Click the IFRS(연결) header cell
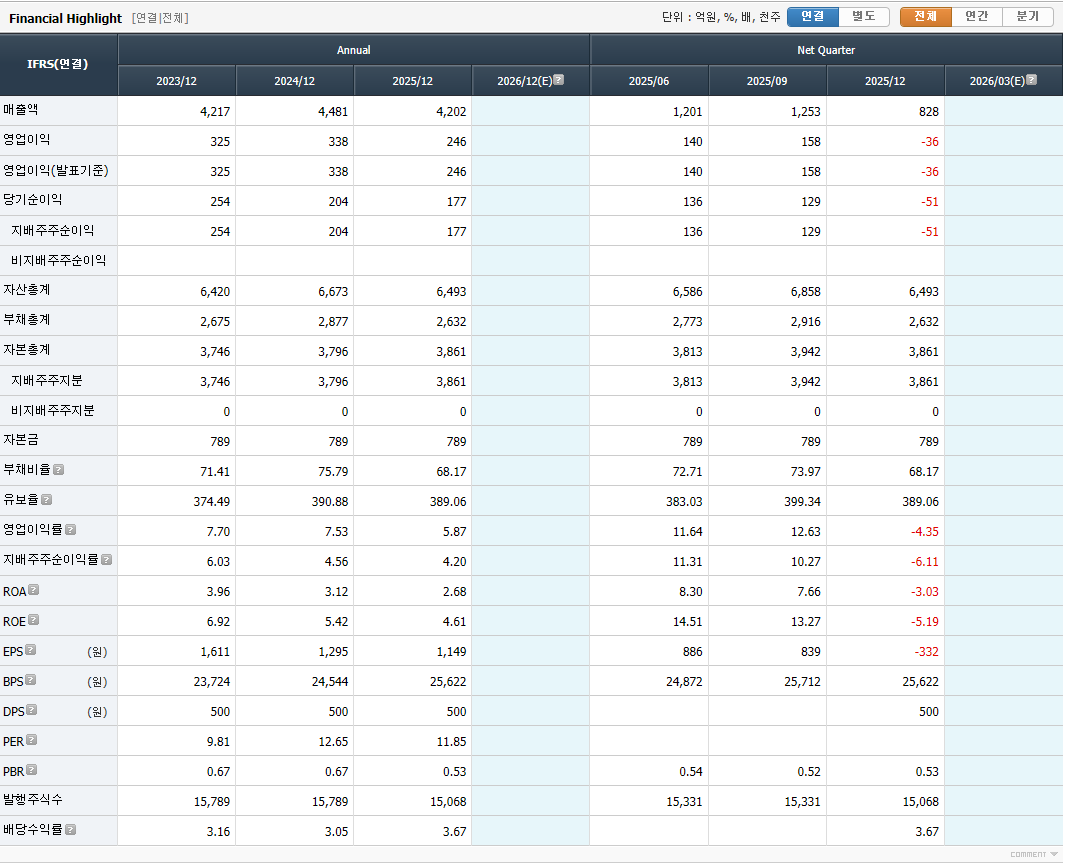1071x867 pixels. tap(58, 64)
